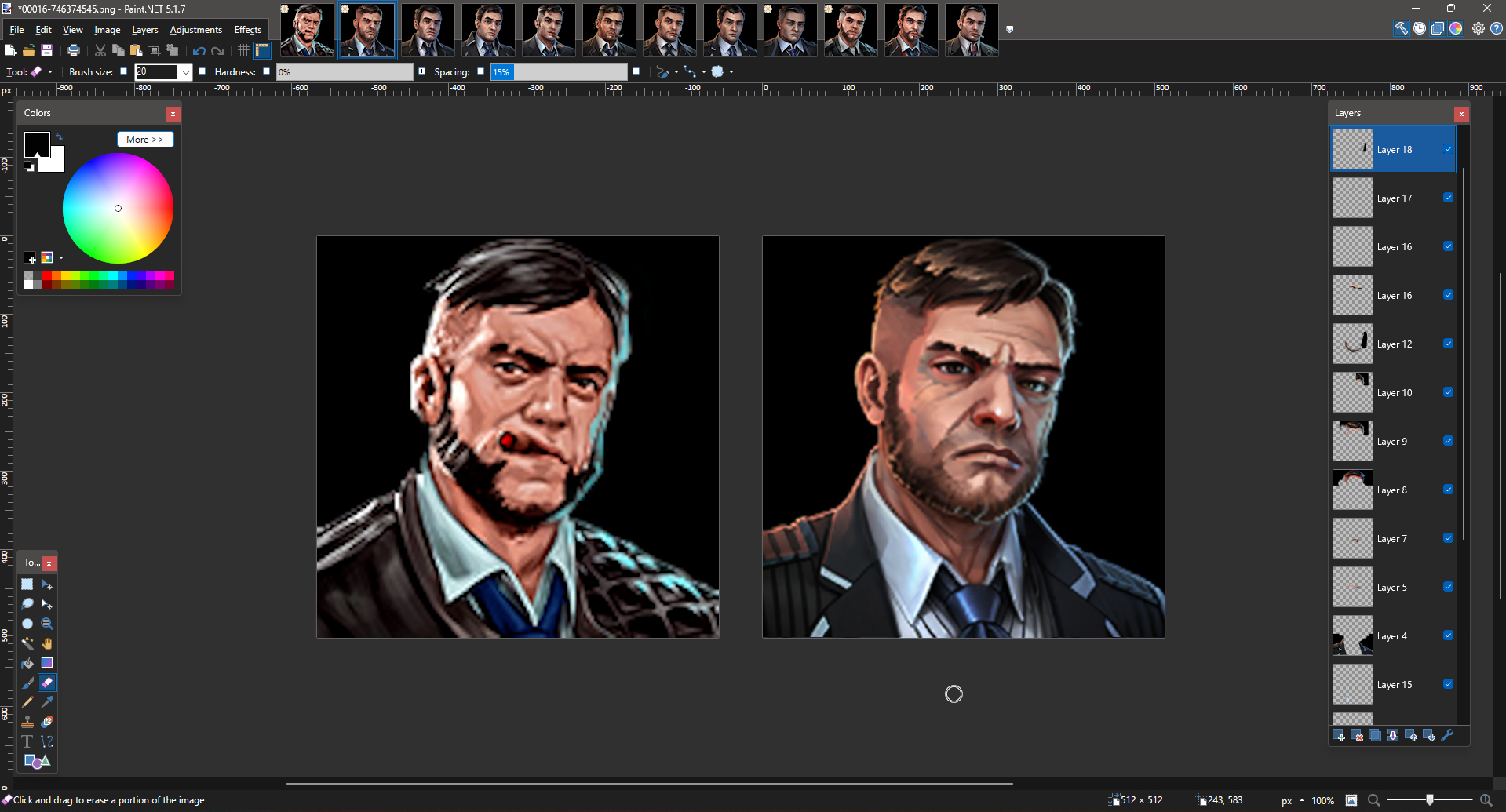Select the Lasso Select tool

pos(27,604)
